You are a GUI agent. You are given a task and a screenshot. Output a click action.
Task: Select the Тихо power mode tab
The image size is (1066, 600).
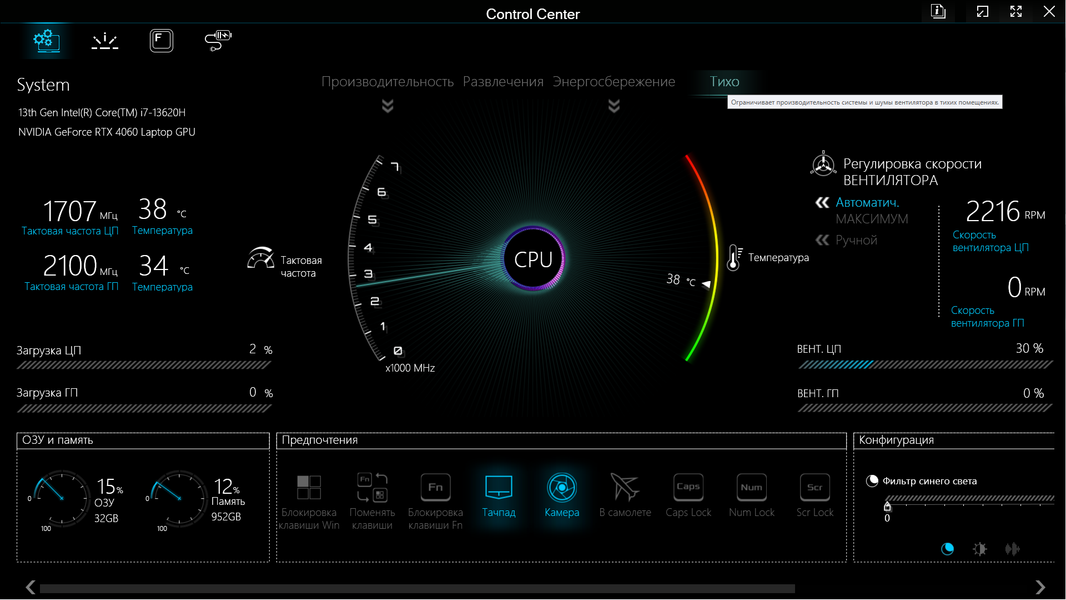point(724,82)
